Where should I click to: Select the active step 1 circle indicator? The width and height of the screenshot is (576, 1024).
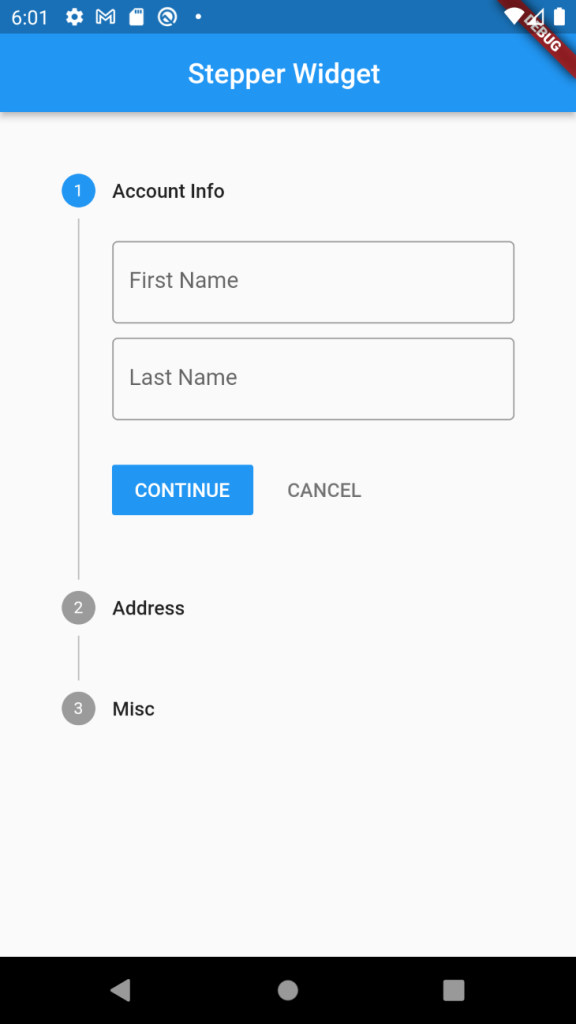tap(78, 190)
